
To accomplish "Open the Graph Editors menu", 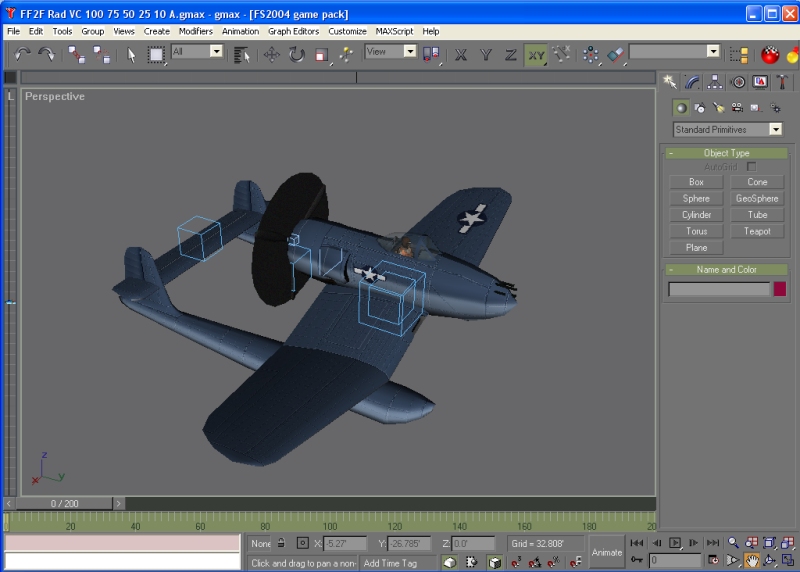I will point(293,31).
